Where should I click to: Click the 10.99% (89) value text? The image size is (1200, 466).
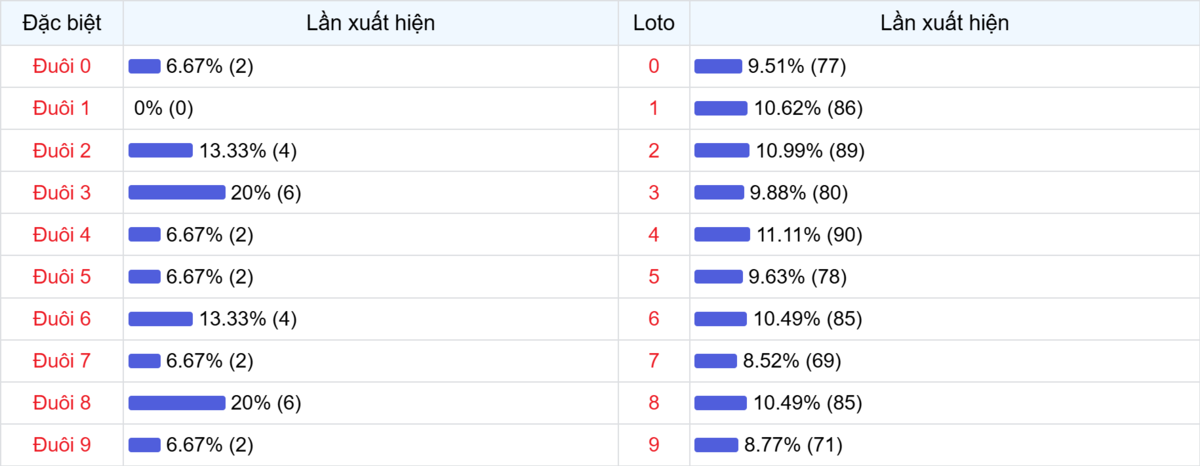(809, 150)
